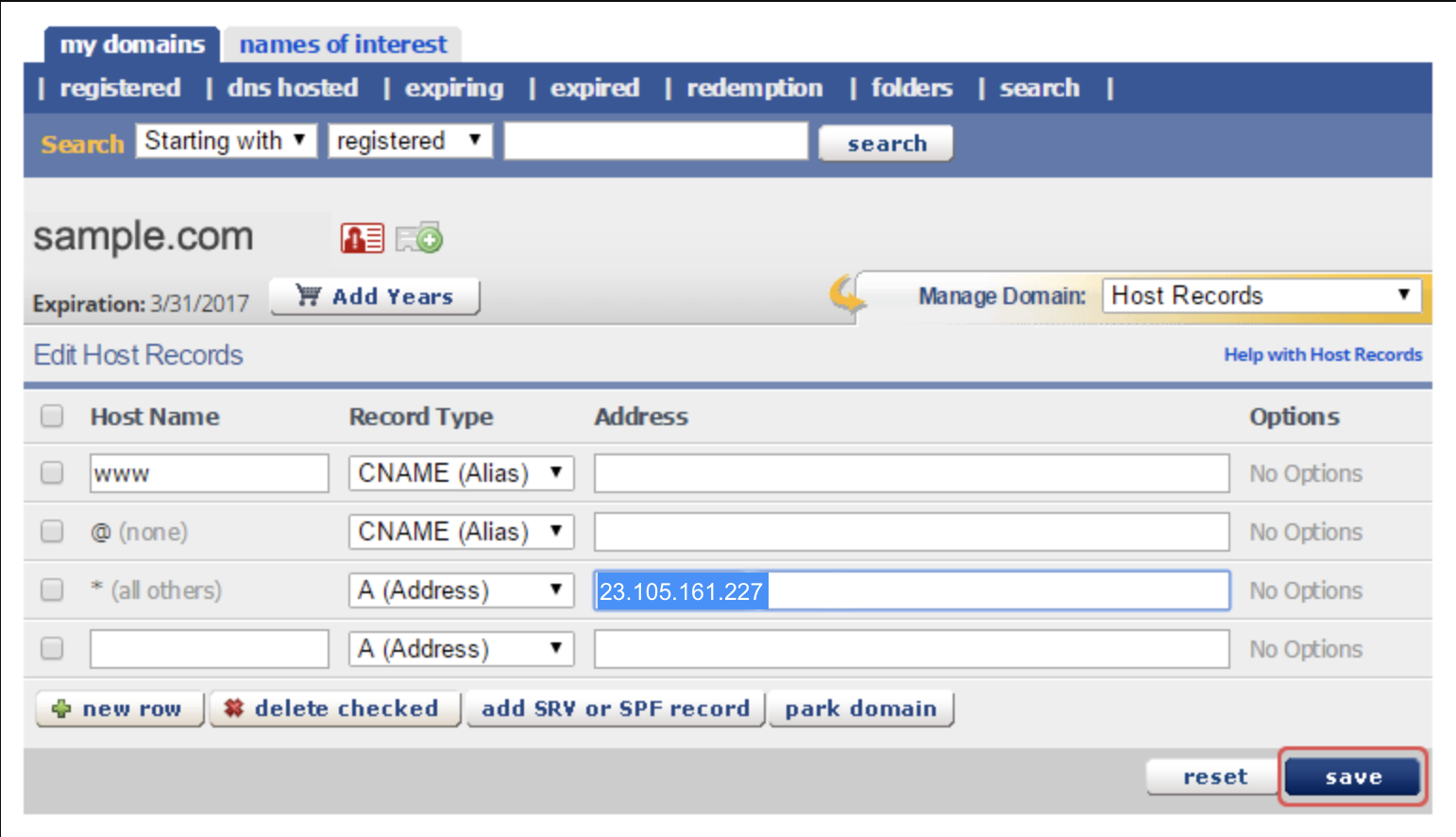1456x837 pixels.
Task: Check the * (all others) row checkbox
Action: 52,590
